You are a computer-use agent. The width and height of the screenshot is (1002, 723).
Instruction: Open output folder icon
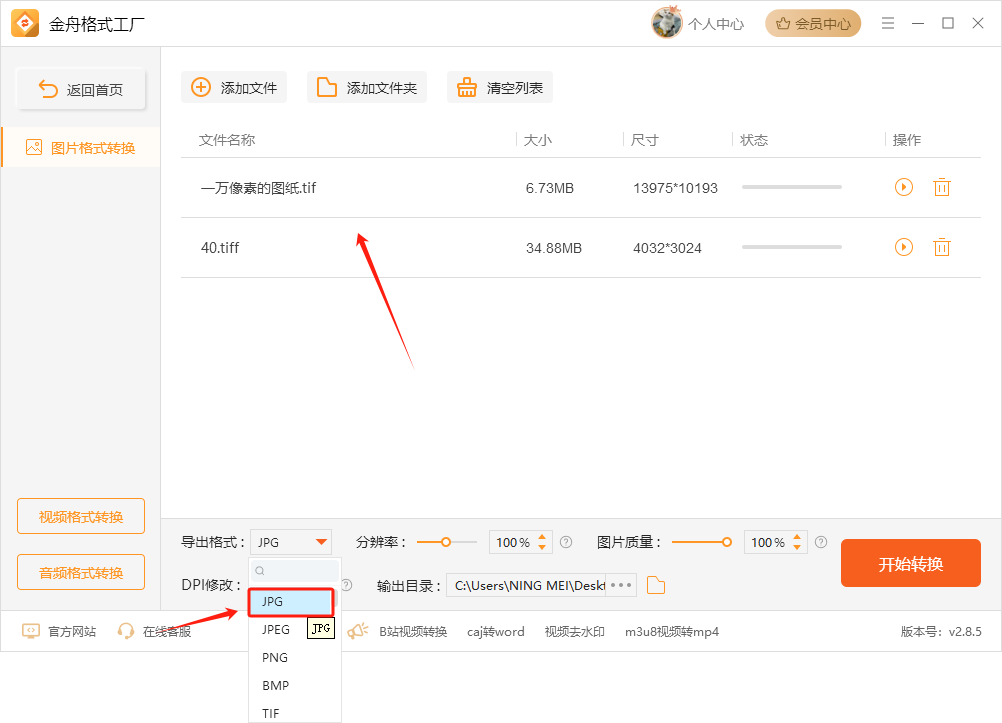[x=656, y=585]
